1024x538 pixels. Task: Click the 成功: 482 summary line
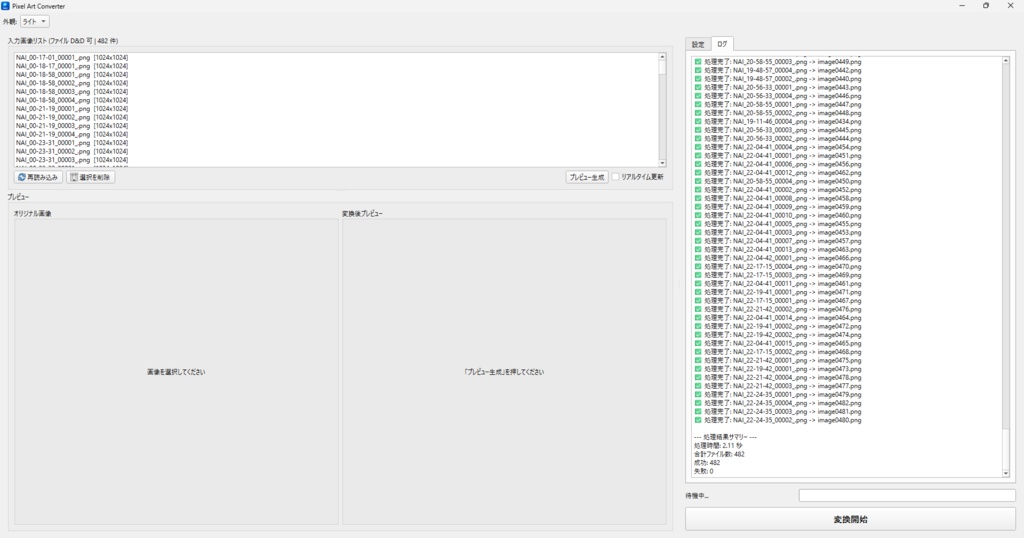pos(707,462)
